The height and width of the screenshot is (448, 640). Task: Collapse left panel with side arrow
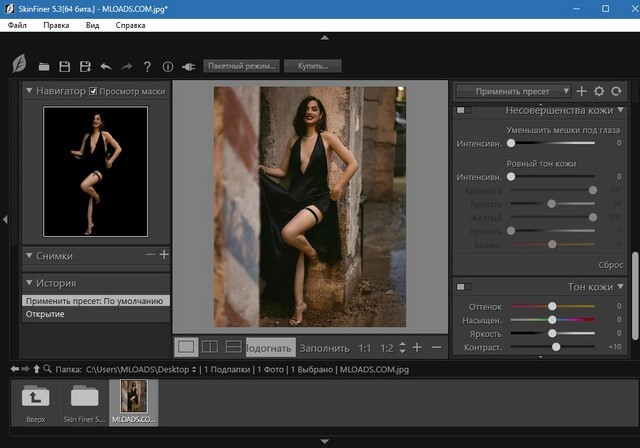pos(5,220)
